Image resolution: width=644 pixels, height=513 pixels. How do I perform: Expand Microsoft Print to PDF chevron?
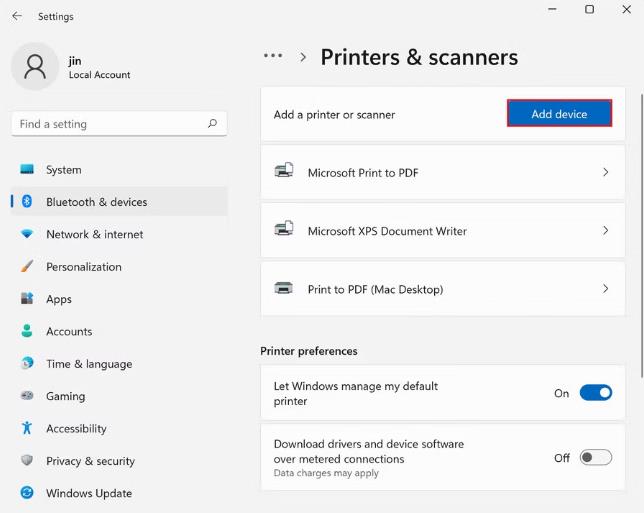click(x=605, y=172)
